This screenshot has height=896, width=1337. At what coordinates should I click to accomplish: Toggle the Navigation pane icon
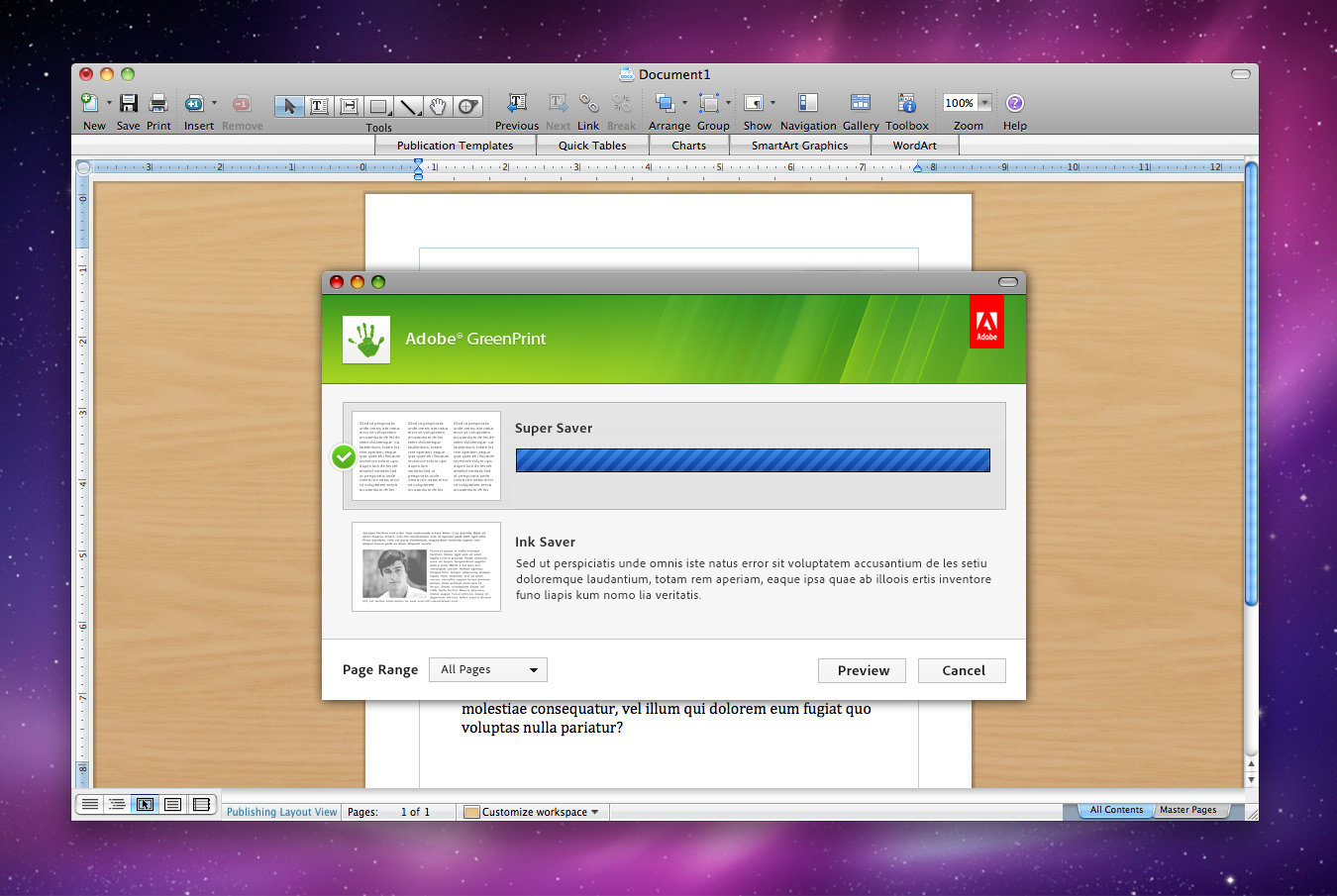808,103
